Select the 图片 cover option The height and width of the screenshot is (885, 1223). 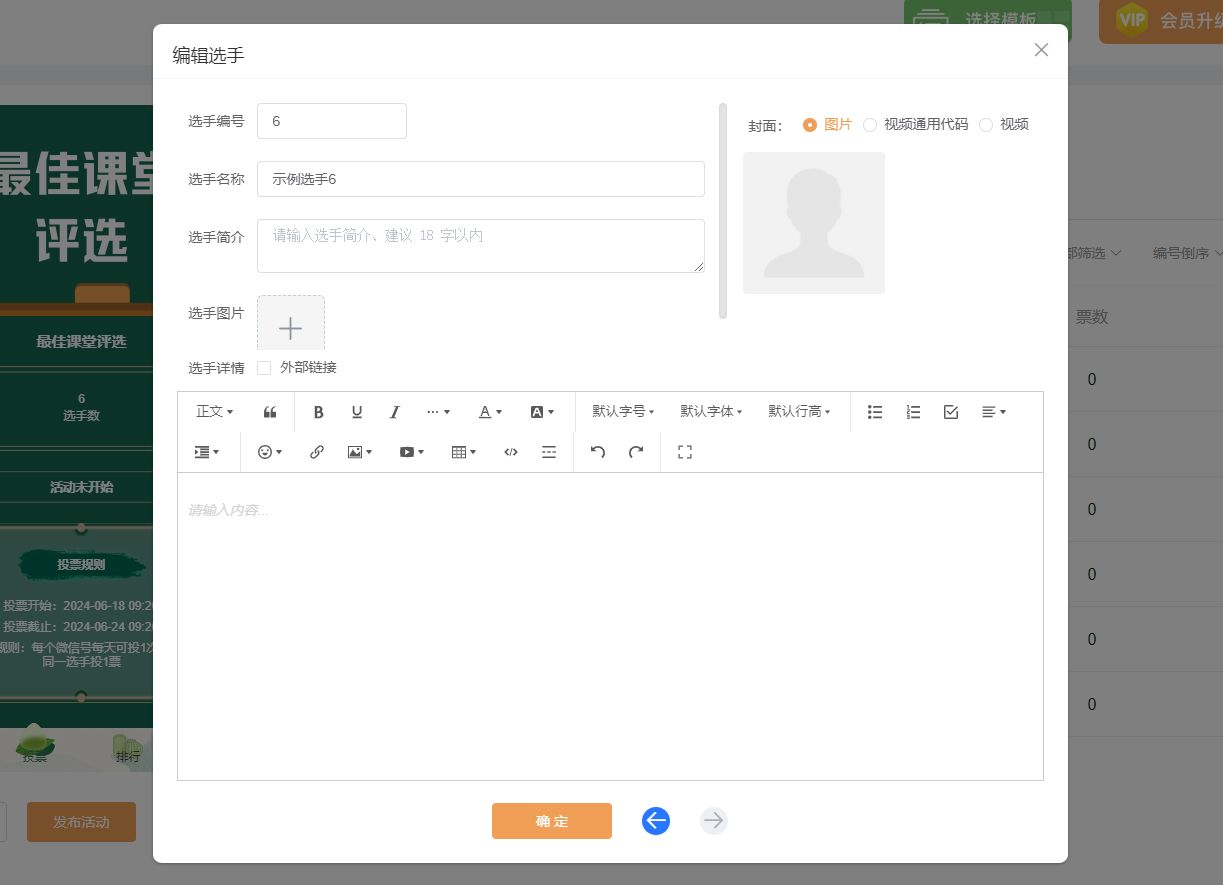click(x=810, y=124)
